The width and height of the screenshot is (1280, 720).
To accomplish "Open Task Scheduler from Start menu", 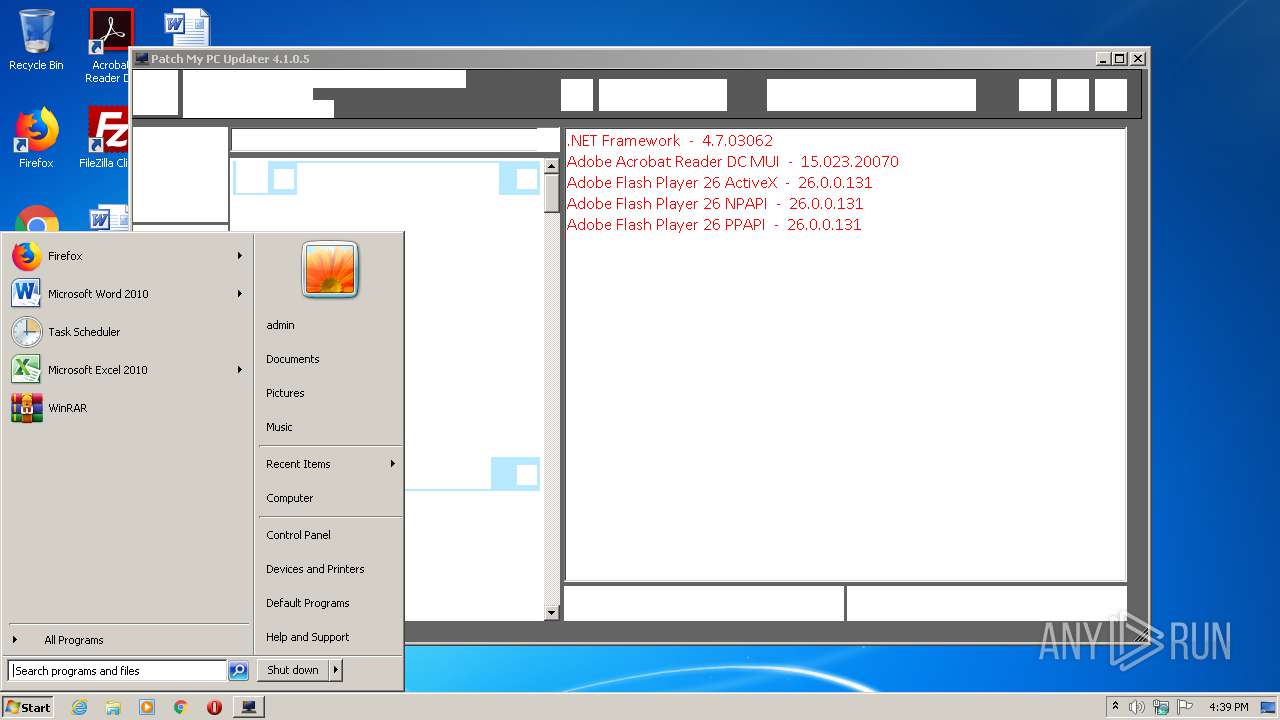I will coord(127,332).
